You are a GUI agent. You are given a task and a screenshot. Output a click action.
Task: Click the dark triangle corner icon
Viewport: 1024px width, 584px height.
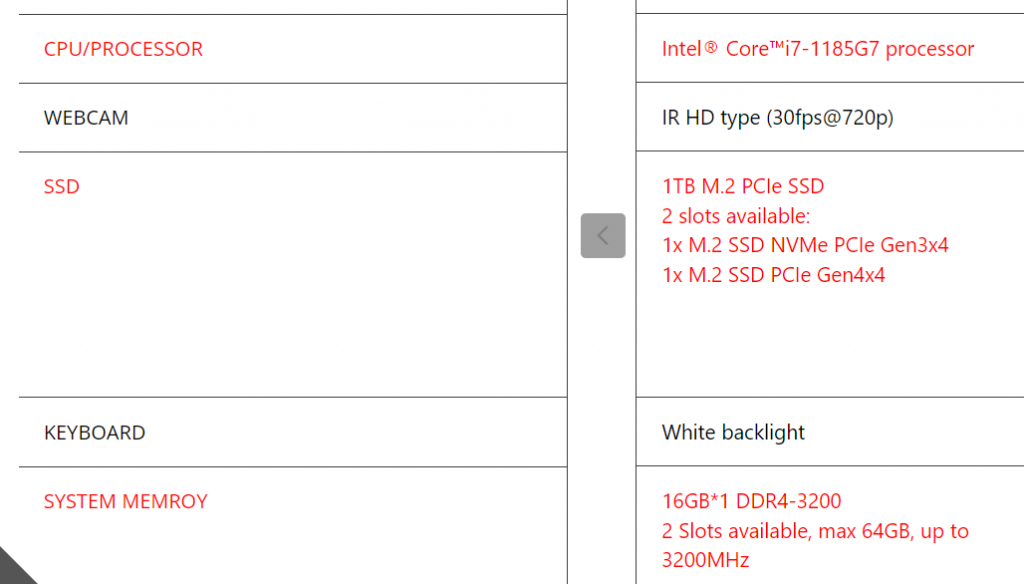pyautogui.click(x=14, y=569)
